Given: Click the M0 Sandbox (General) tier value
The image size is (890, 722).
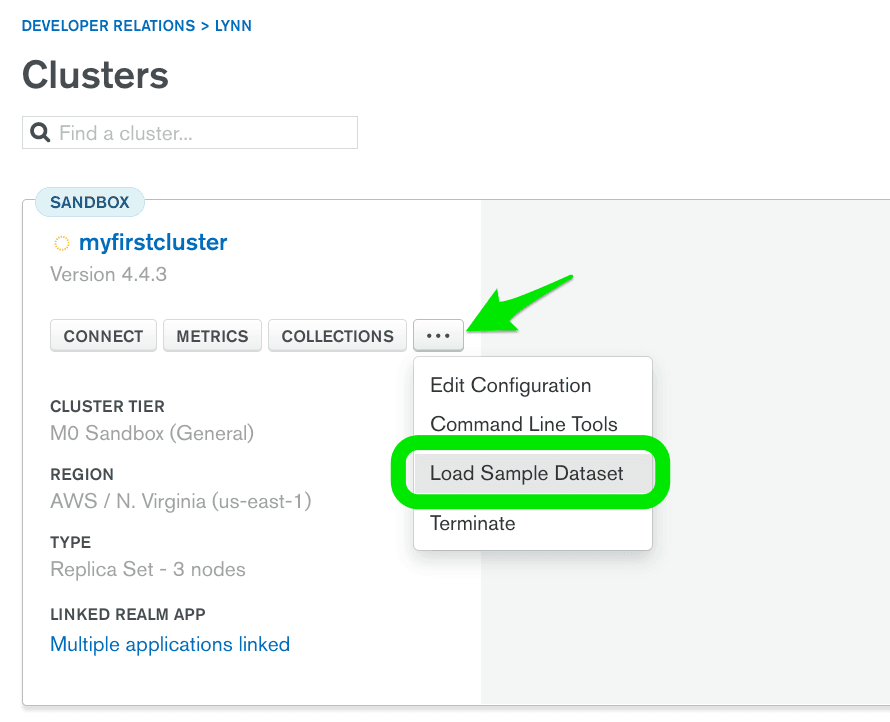Looking at the screenshot, I should (x=152, y=434).
